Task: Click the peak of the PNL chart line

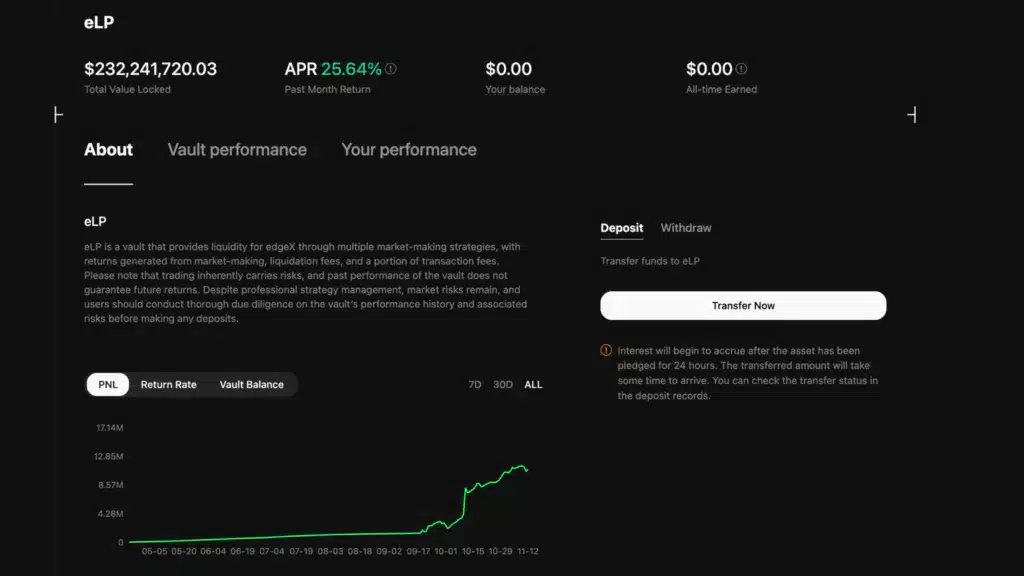Action: coord(523,464)
